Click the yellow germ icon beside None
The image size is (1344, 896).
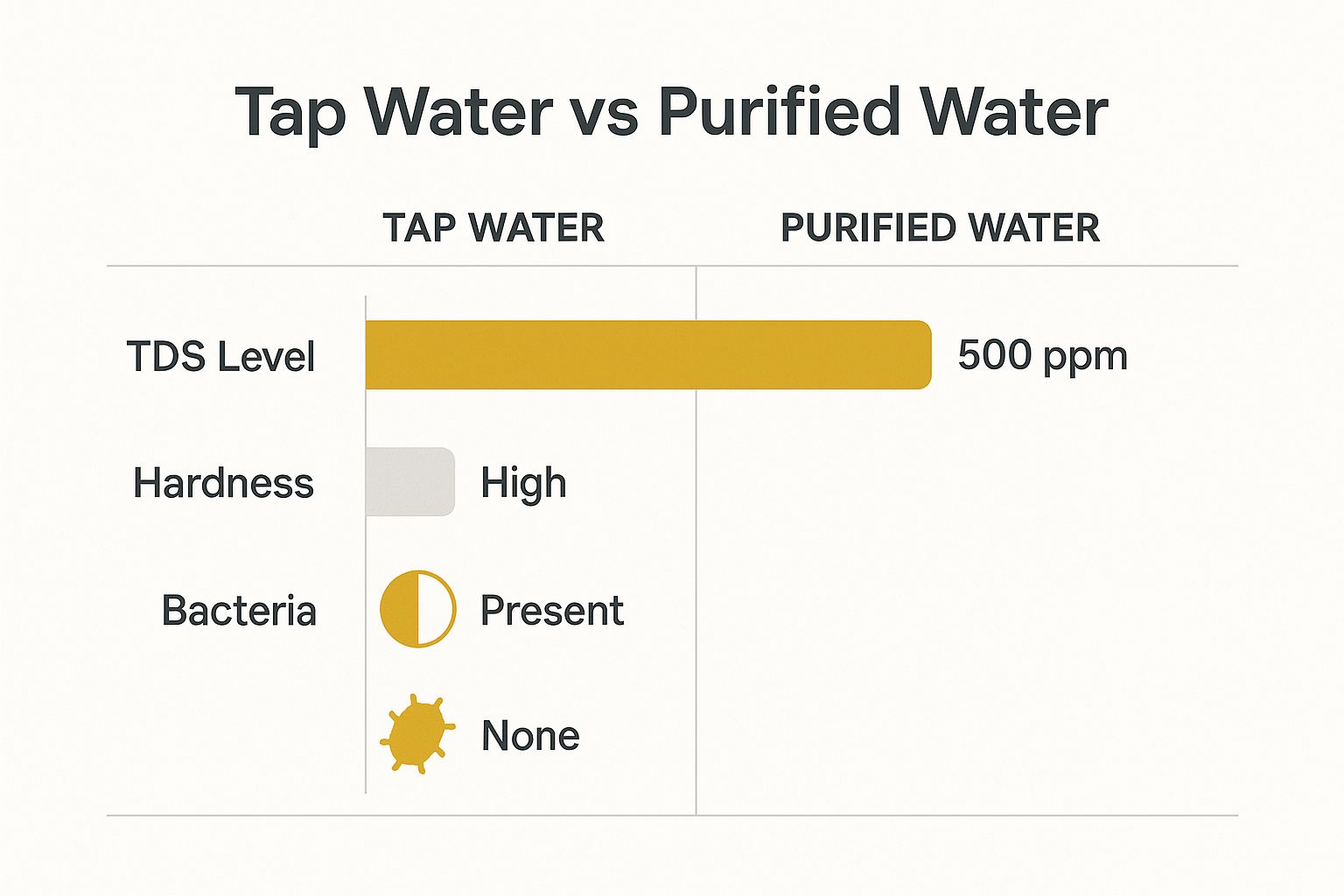(x=416, y=735)
